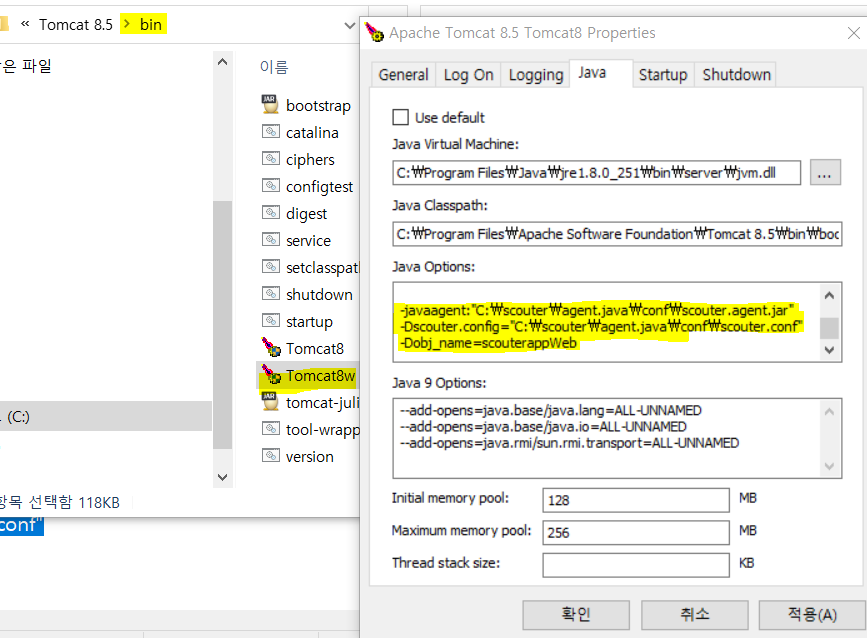Select the Java tab
The height and width of the screenshot is (638, 867).
click(601, 73)
